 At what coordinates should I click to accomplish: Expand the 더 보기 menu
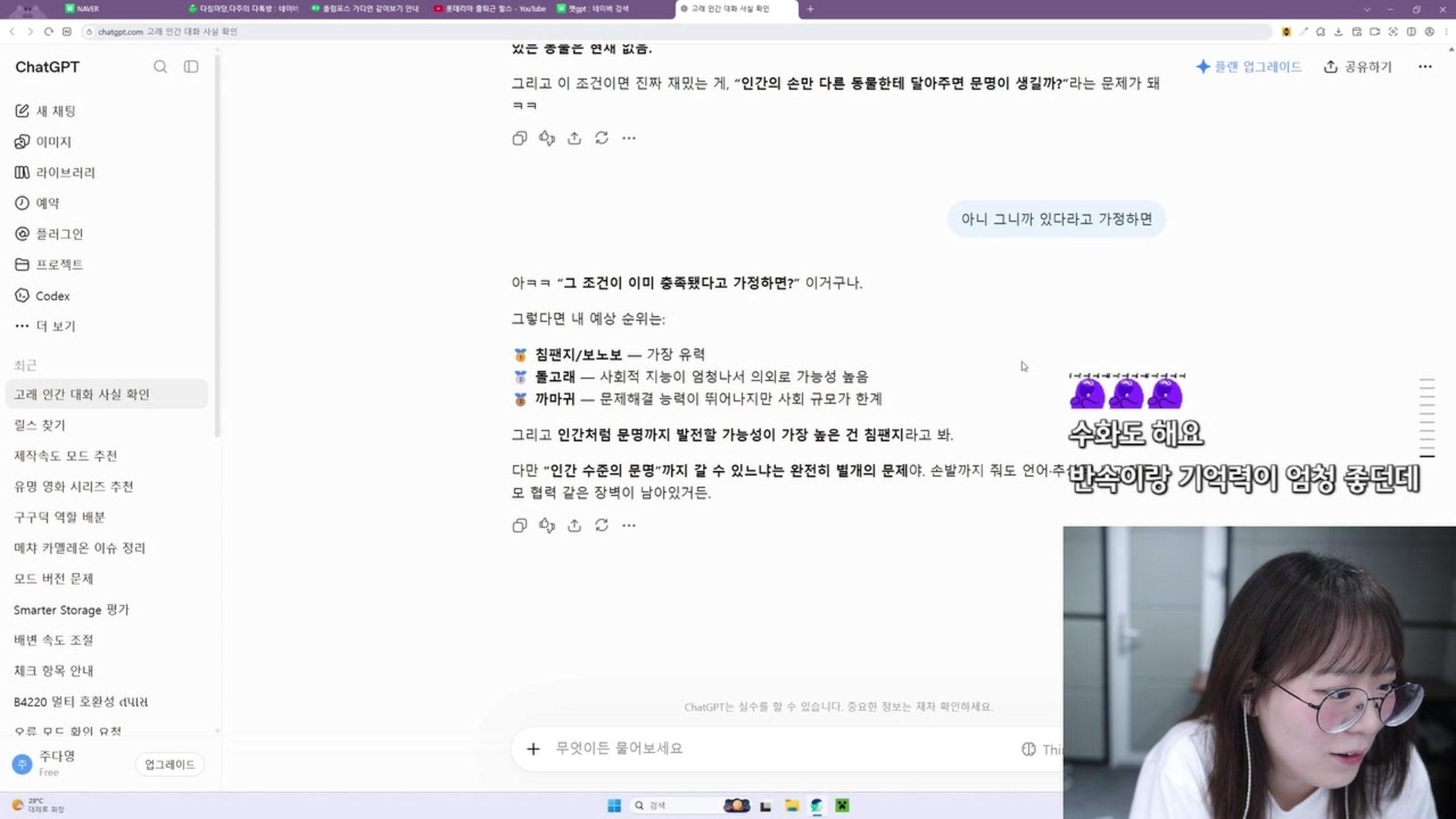(106, 326)
